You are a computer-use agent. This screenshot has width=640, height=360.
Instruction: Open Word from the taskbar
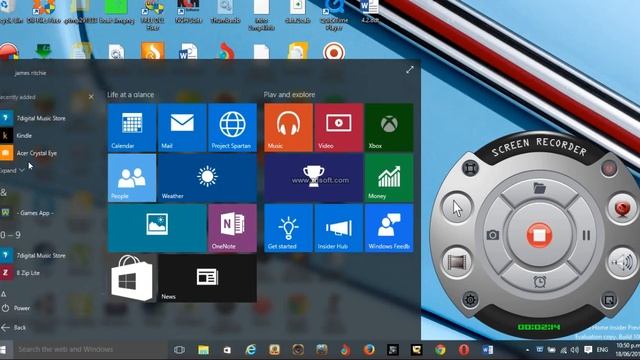click(x=487, y=350)
